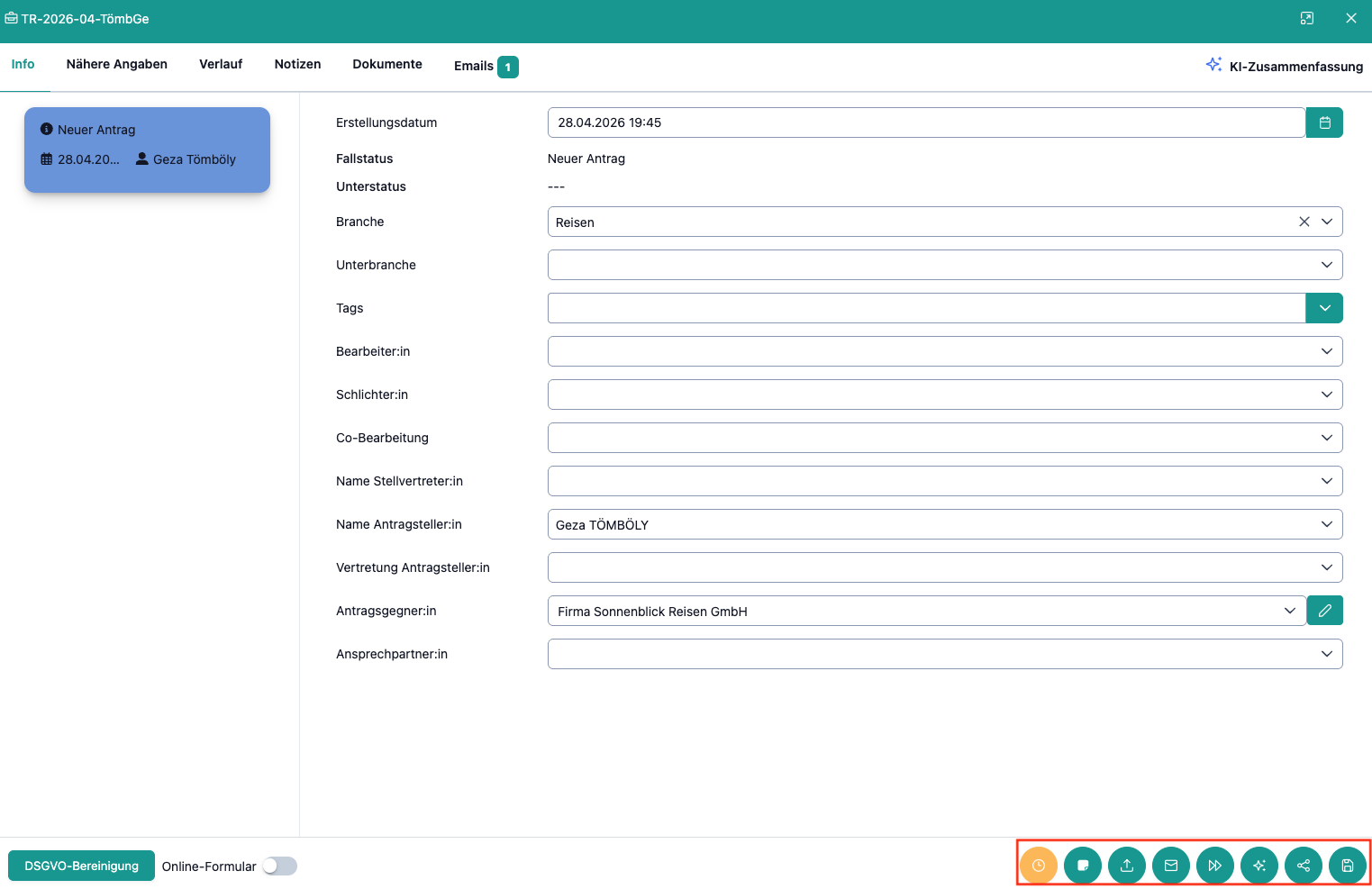Screen dimensions: 1372x889
Task: Open the Name Stellvertreter:in dropdown
Action: (1327, 481)
